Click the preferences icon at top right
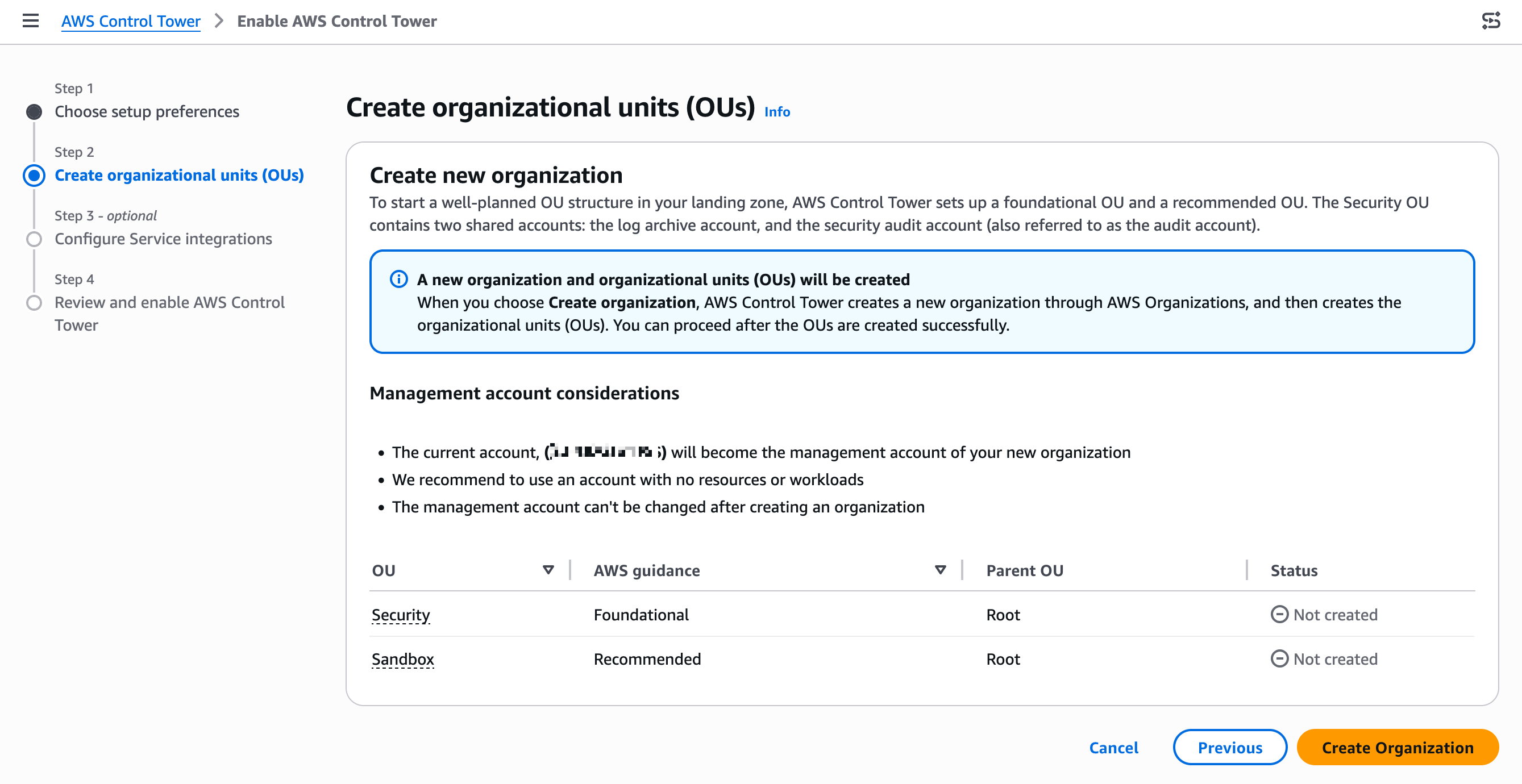 click(x=1491, y=20)
